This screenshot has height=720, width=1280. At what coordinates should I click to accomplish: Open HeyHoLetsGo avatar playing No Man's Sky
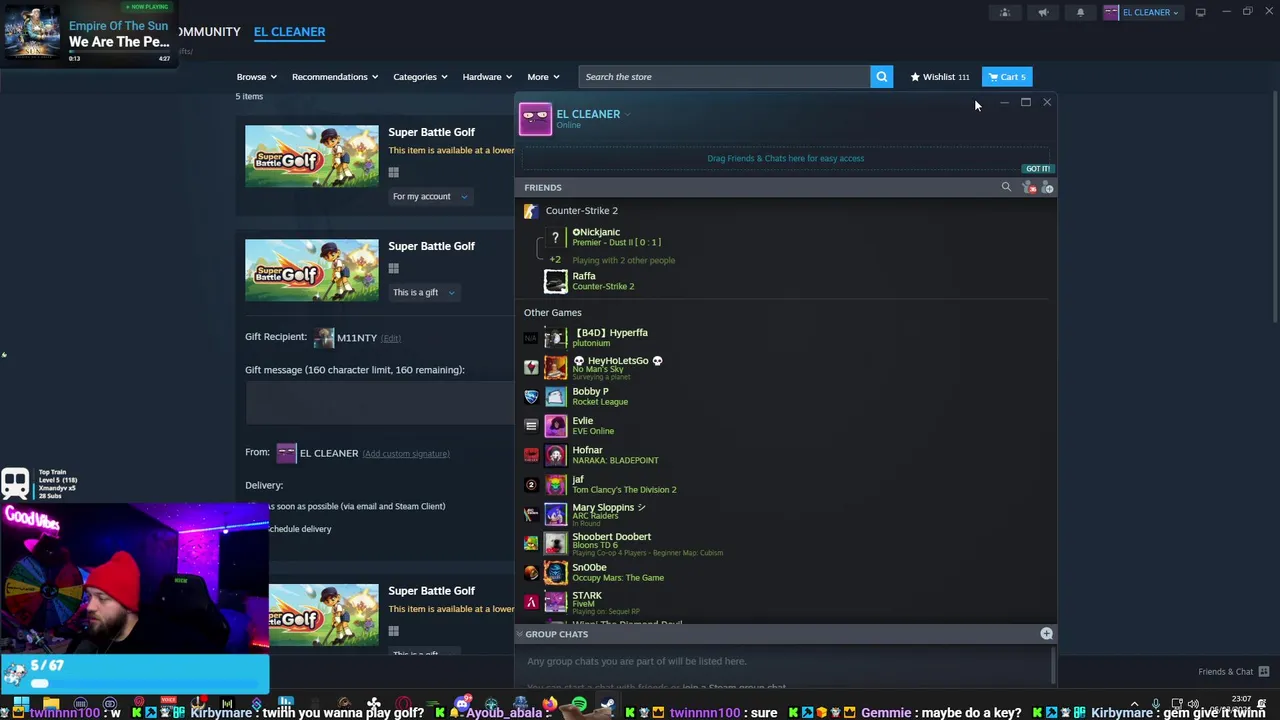coord(555,367)
